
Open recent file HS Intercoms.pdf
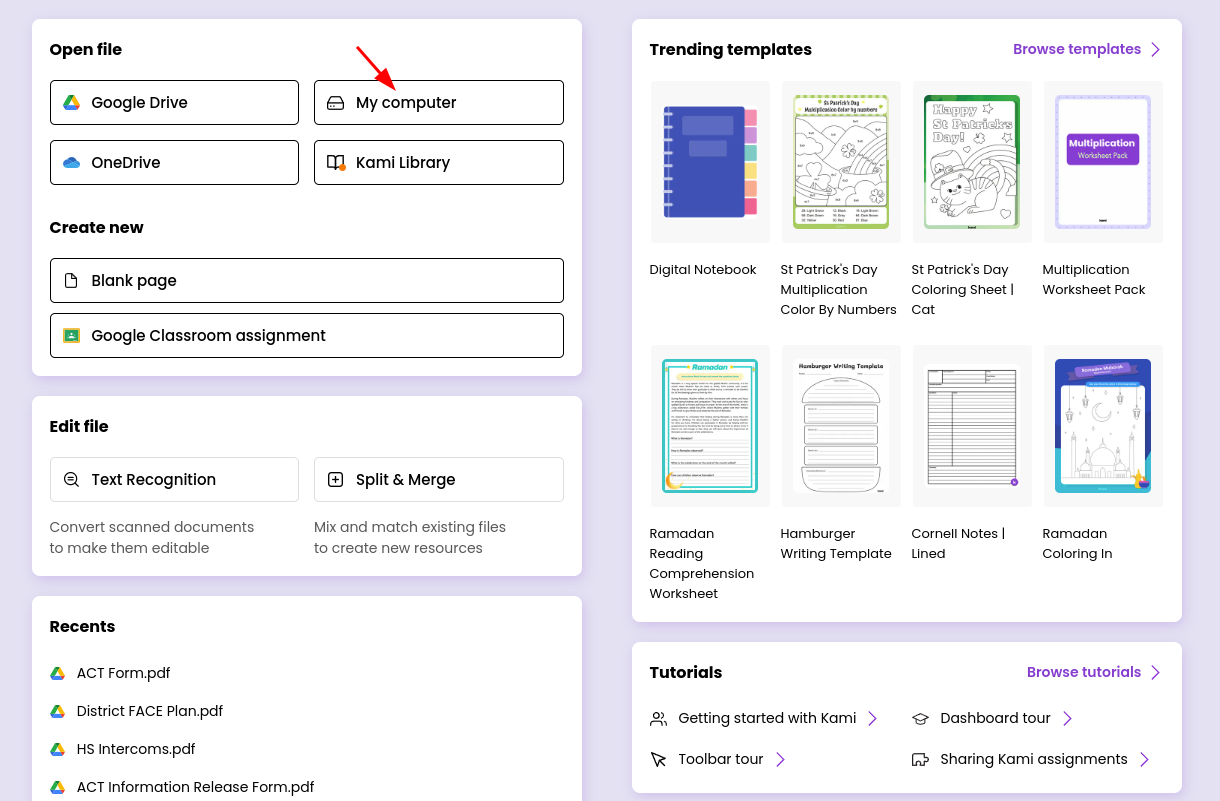click(x=136, y=750)
